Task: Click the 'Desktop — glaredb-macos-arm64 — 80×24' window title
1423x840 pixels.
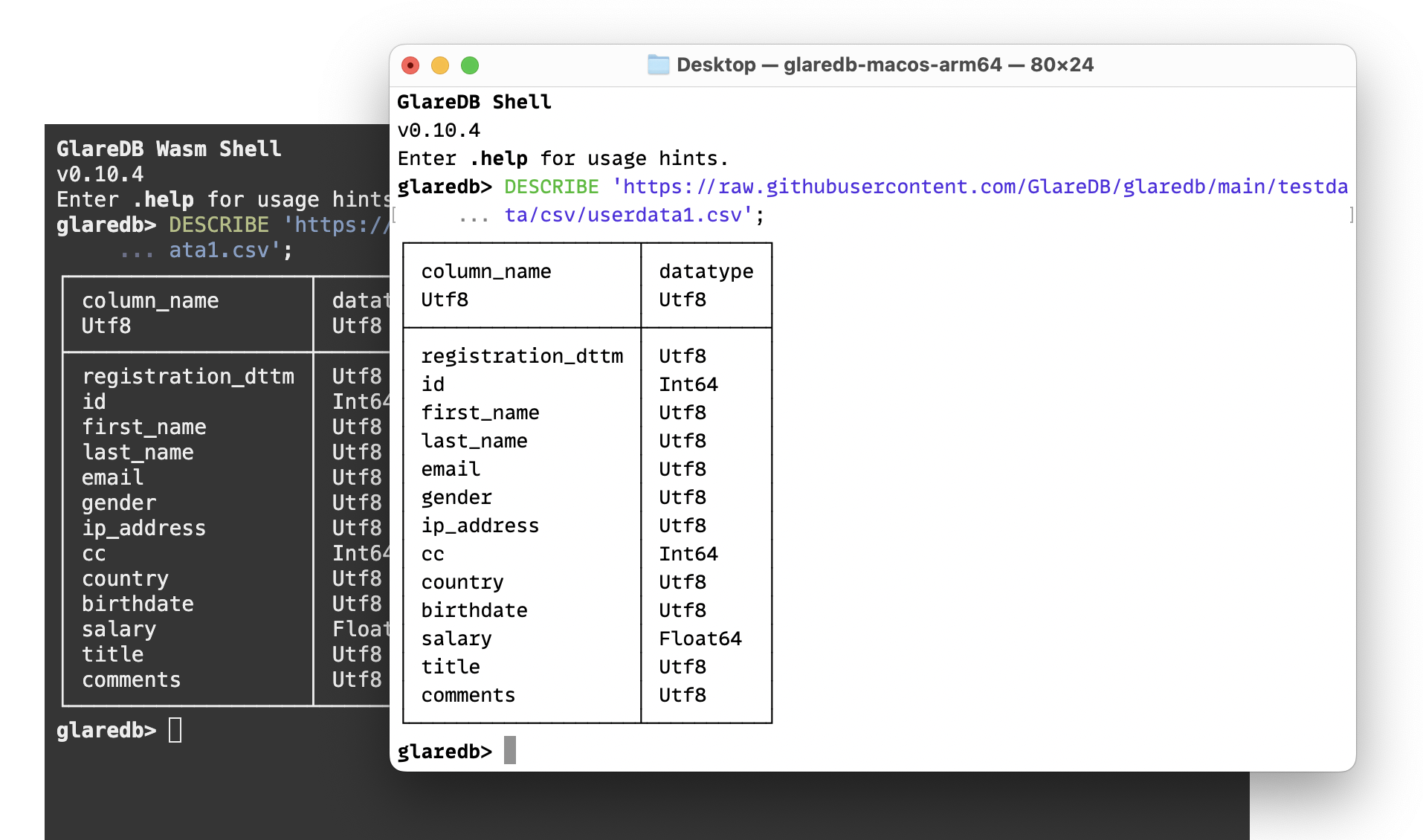Action: click(x=885, y=65)
